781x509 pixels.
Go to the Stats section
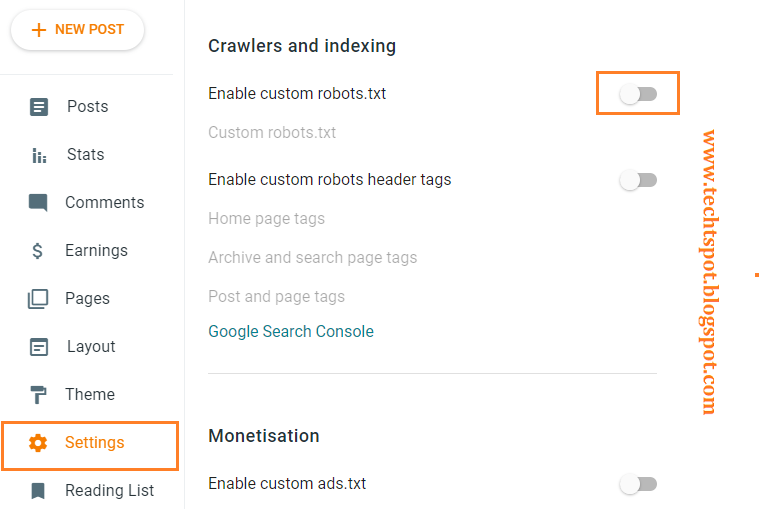coord(85,155)
